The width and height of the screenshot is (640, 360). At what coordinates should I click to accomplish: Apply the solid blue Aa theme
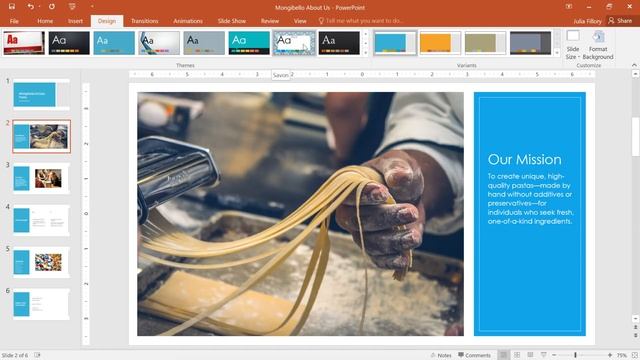click(114, 43)
